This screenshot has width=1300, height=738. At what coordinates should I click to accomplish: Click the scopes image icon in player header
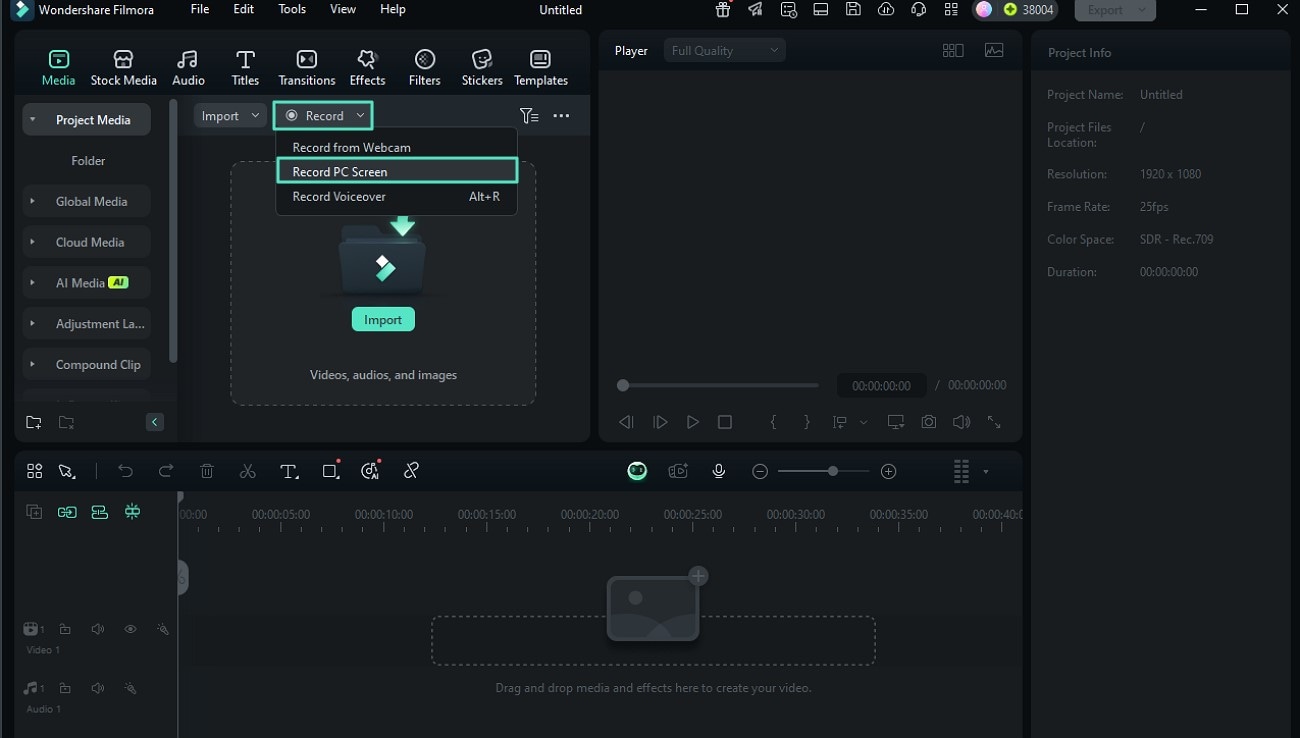(994, 50)
